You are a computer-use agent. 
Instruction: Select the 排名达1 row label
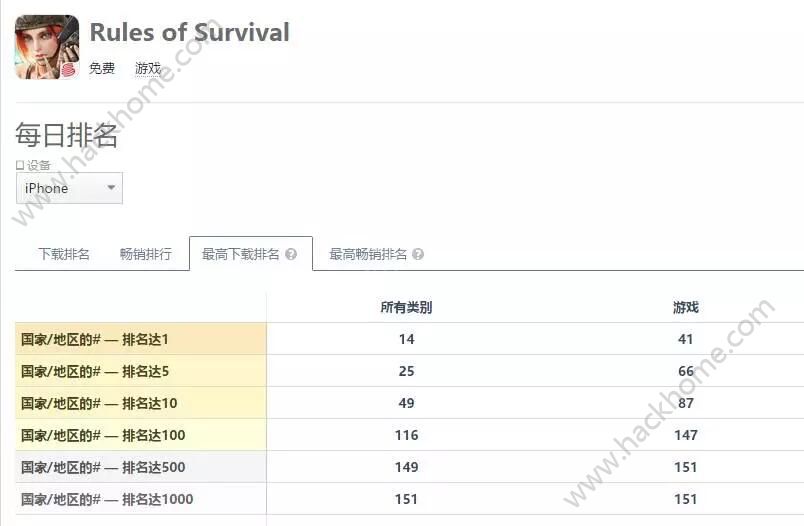(95, 339)
